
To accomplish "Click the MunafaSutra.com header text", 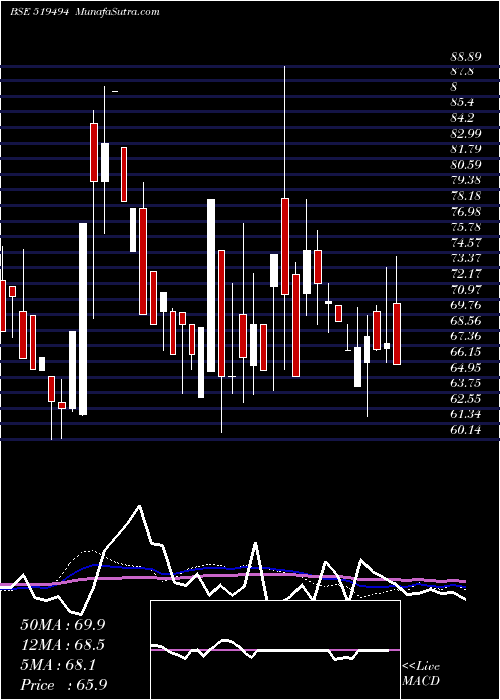I will tap(117, 12).
